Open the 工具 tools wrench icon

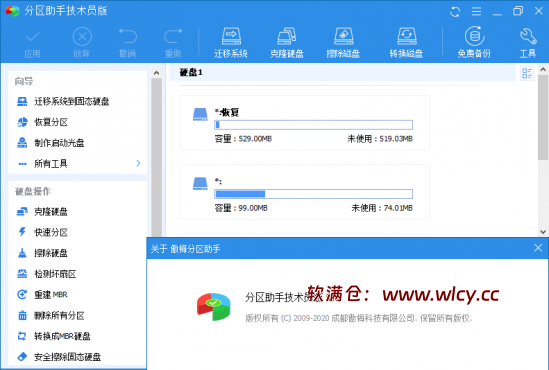[528, 43]
